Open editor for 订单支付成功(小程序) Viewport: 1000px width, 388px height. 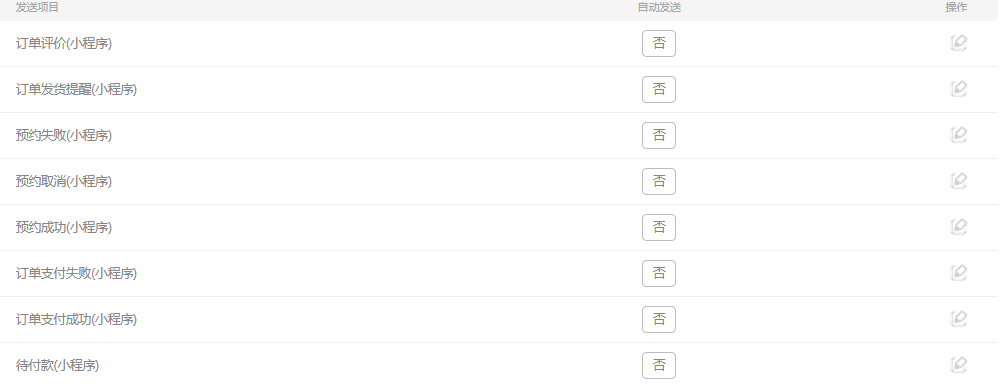[958, 318]
